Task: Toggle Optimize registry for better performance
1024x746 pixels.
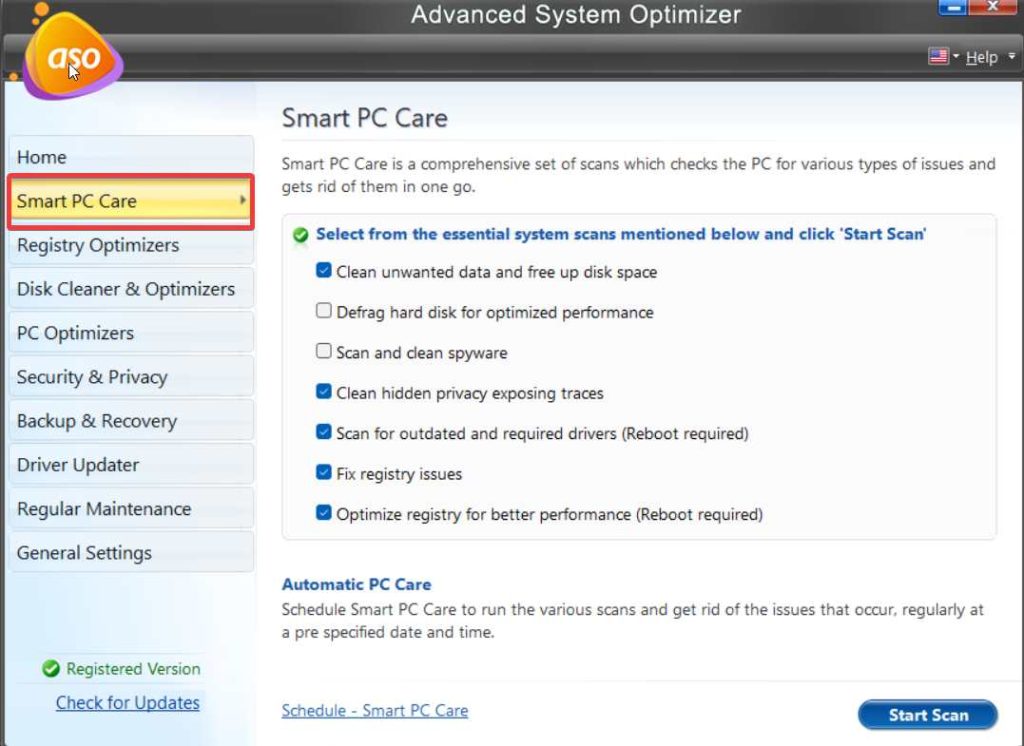Action: click(x=323, y=513)
